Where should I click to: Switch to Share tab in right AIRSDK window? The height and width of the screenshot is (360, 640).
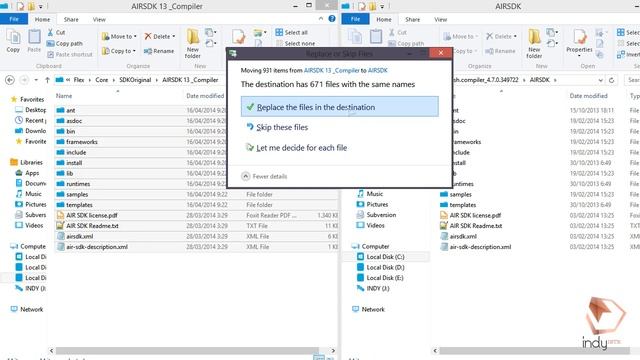pyautogui.click(x=412, y=19)
